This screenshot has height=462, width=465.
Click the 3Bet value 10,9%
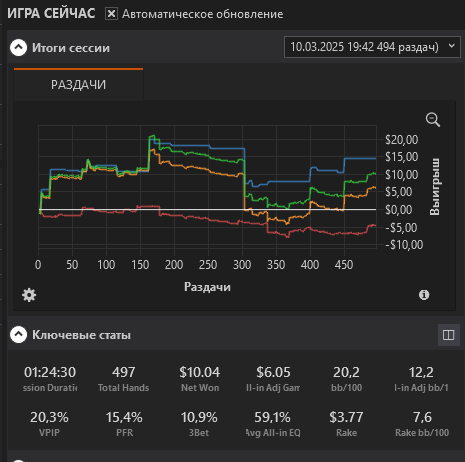(199, 417)
